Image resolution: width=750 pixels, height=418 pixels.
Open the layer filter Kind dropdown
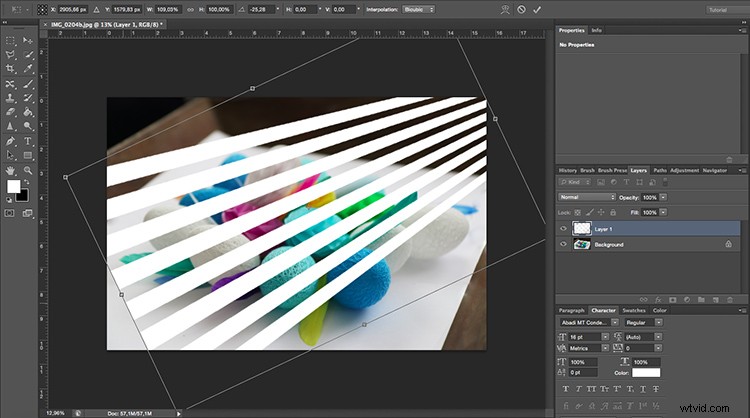(575, 182)
